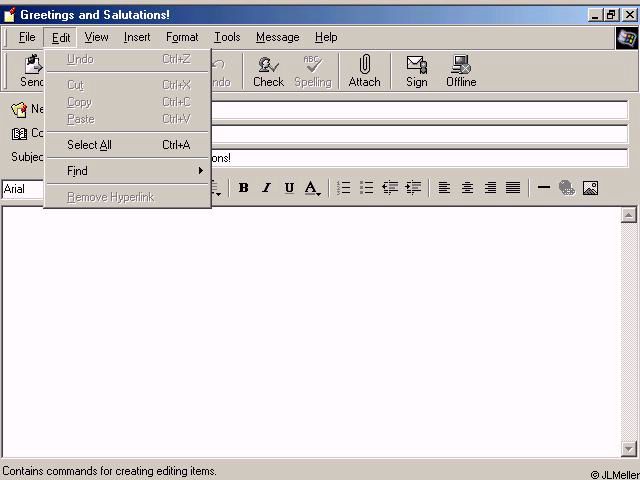Align text left

coord(444,188)
